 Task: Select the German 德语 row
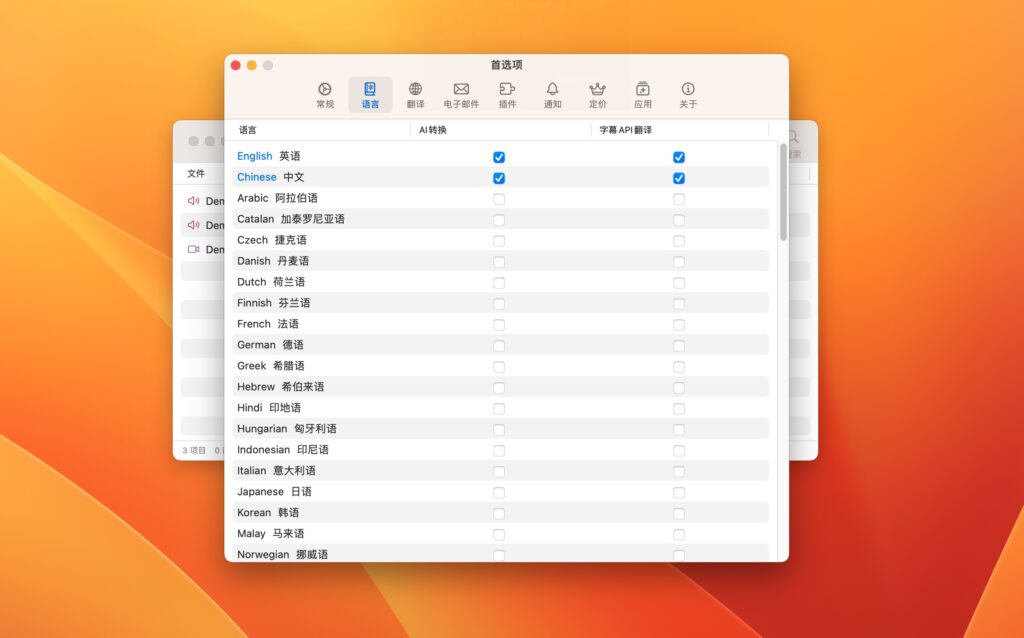[x=267, y=345]
